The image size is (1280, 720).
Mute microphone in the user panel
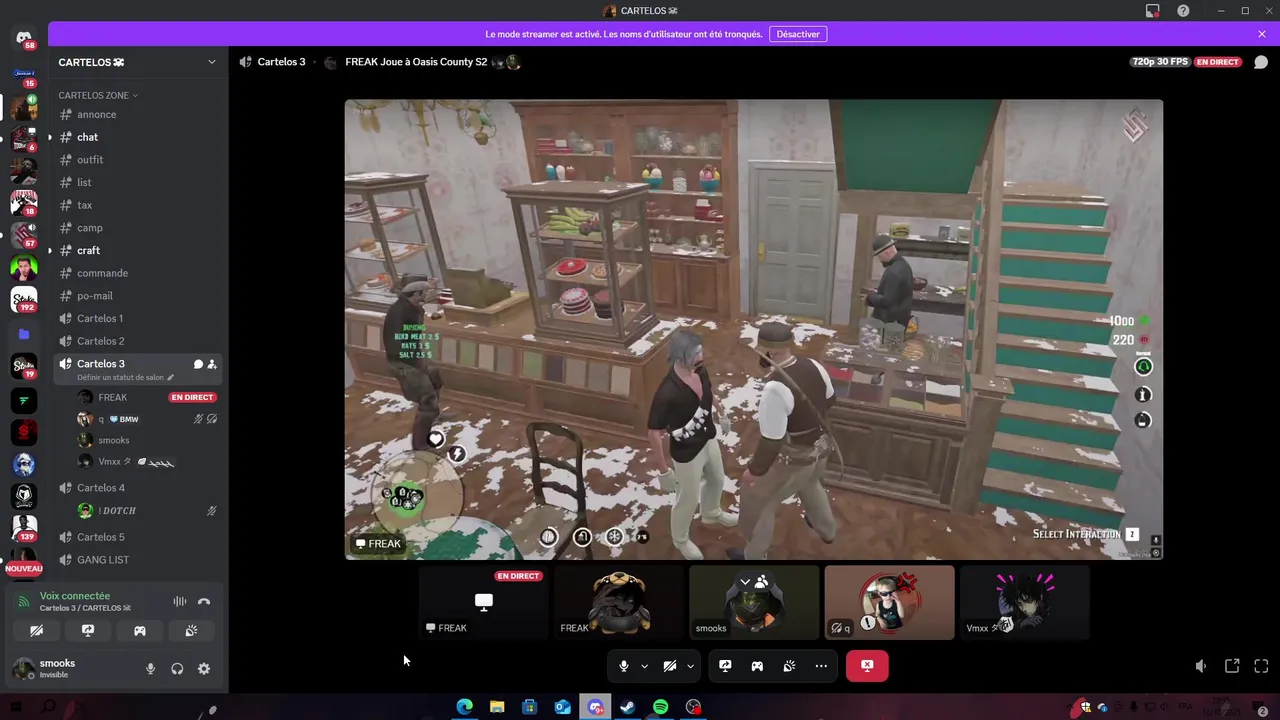[151, 669]
